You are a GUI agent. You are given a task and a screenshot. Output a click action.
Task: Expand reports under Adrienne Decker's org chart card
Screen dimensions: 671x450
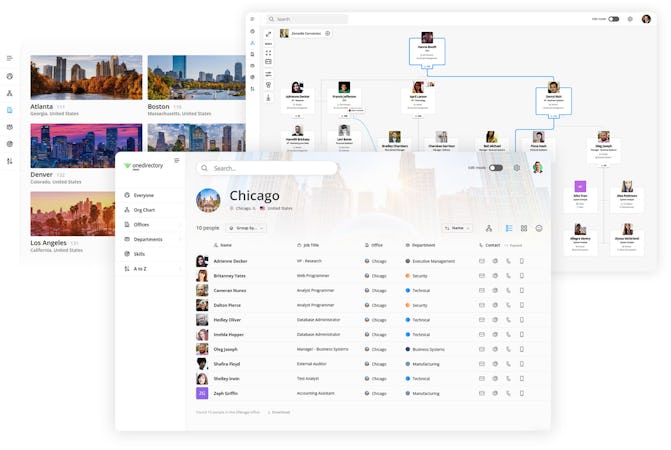(297, 116)
